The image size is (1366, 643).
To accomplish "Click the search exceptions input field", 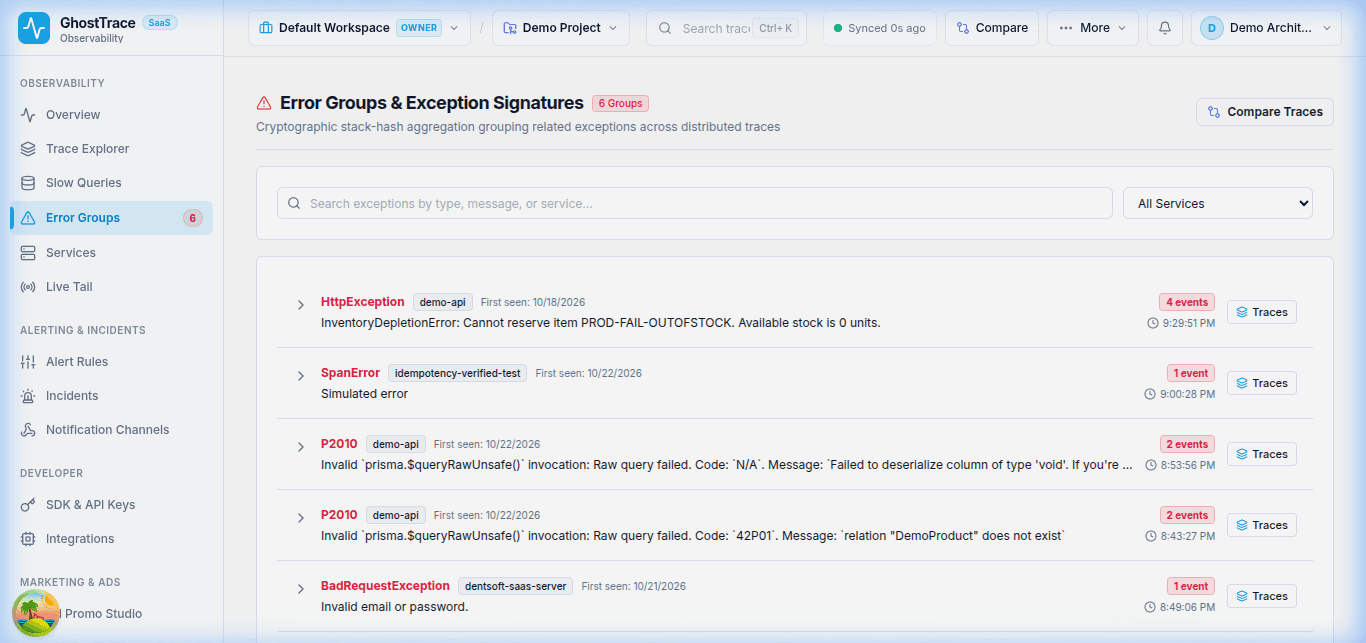I will (x=695, y=203).
